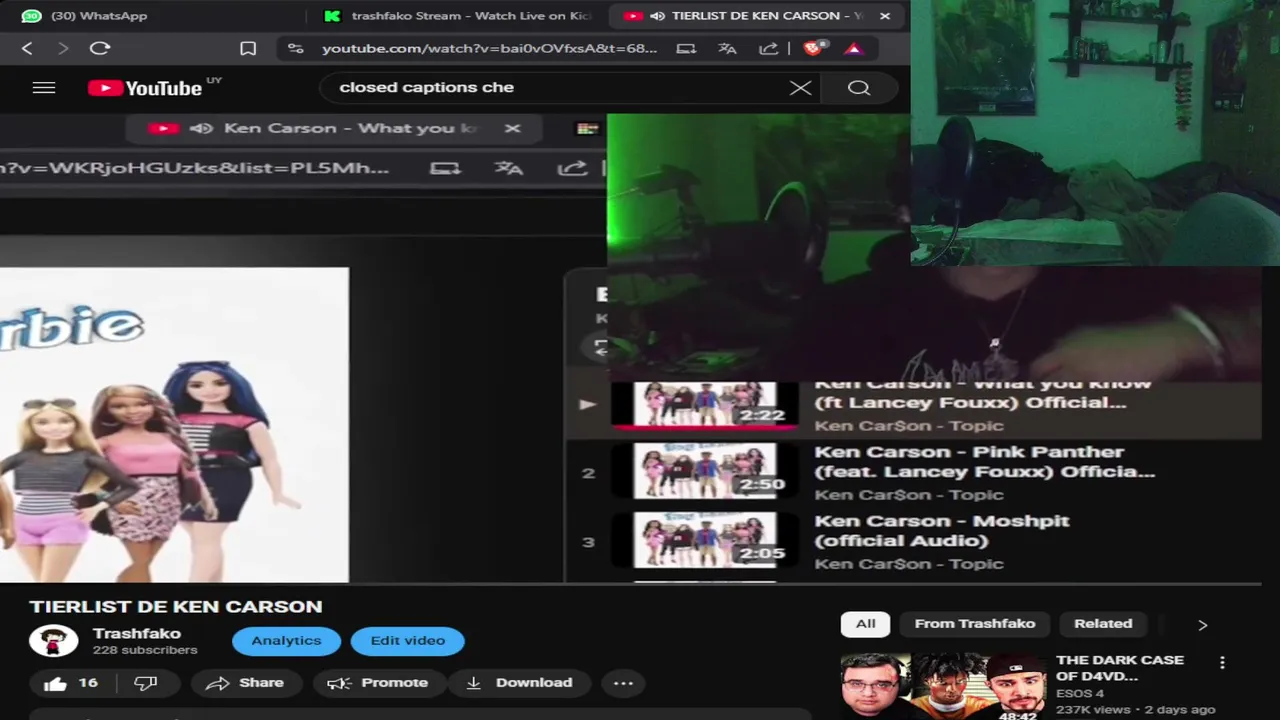Viewport: 1280px width, 720px height.
Task: Select From Trashfako filter chip
Action: pyautogui.click(x=974, y=624)
